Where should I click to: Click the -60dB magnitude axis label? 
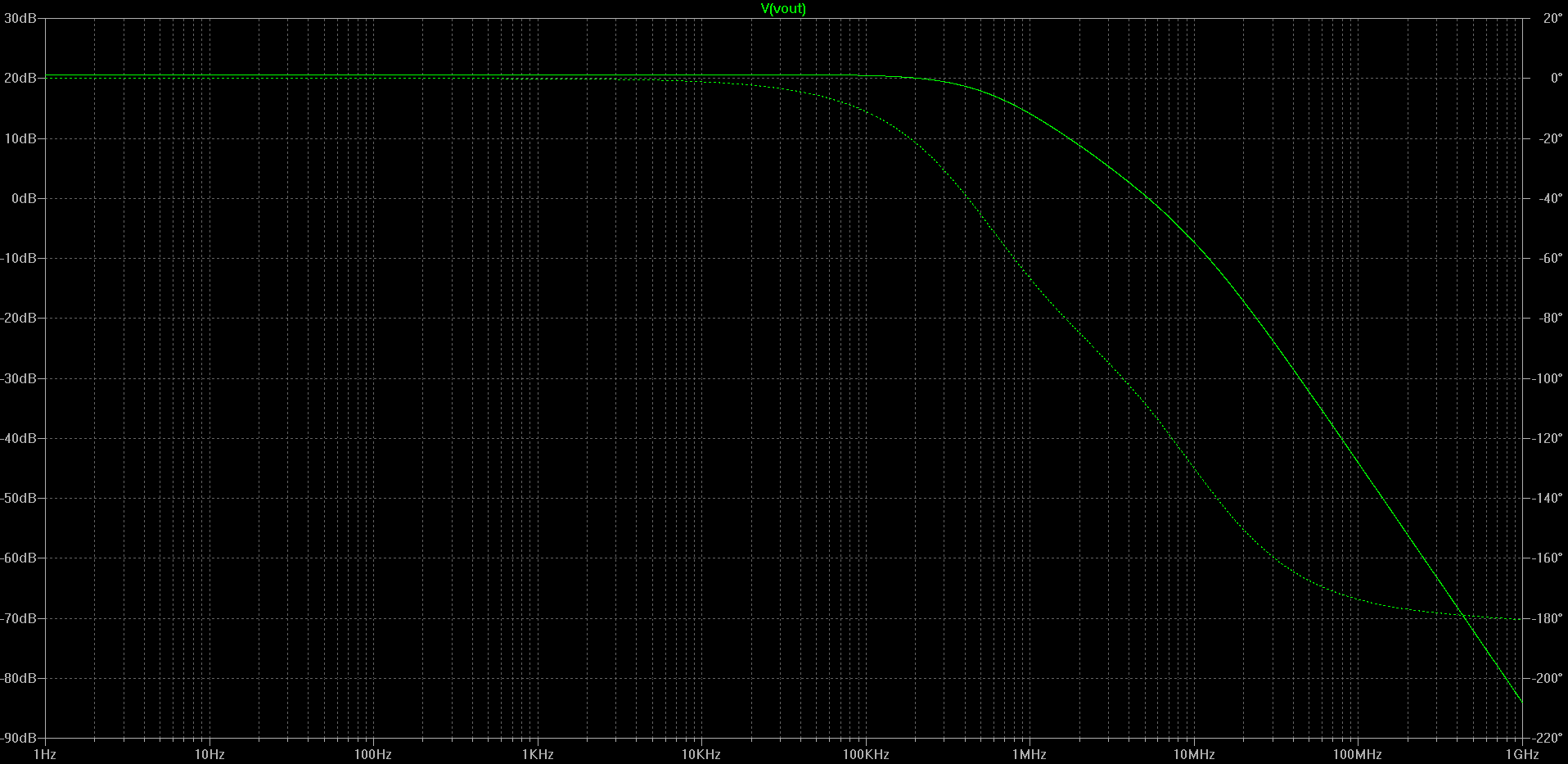(x=18, y=558)
